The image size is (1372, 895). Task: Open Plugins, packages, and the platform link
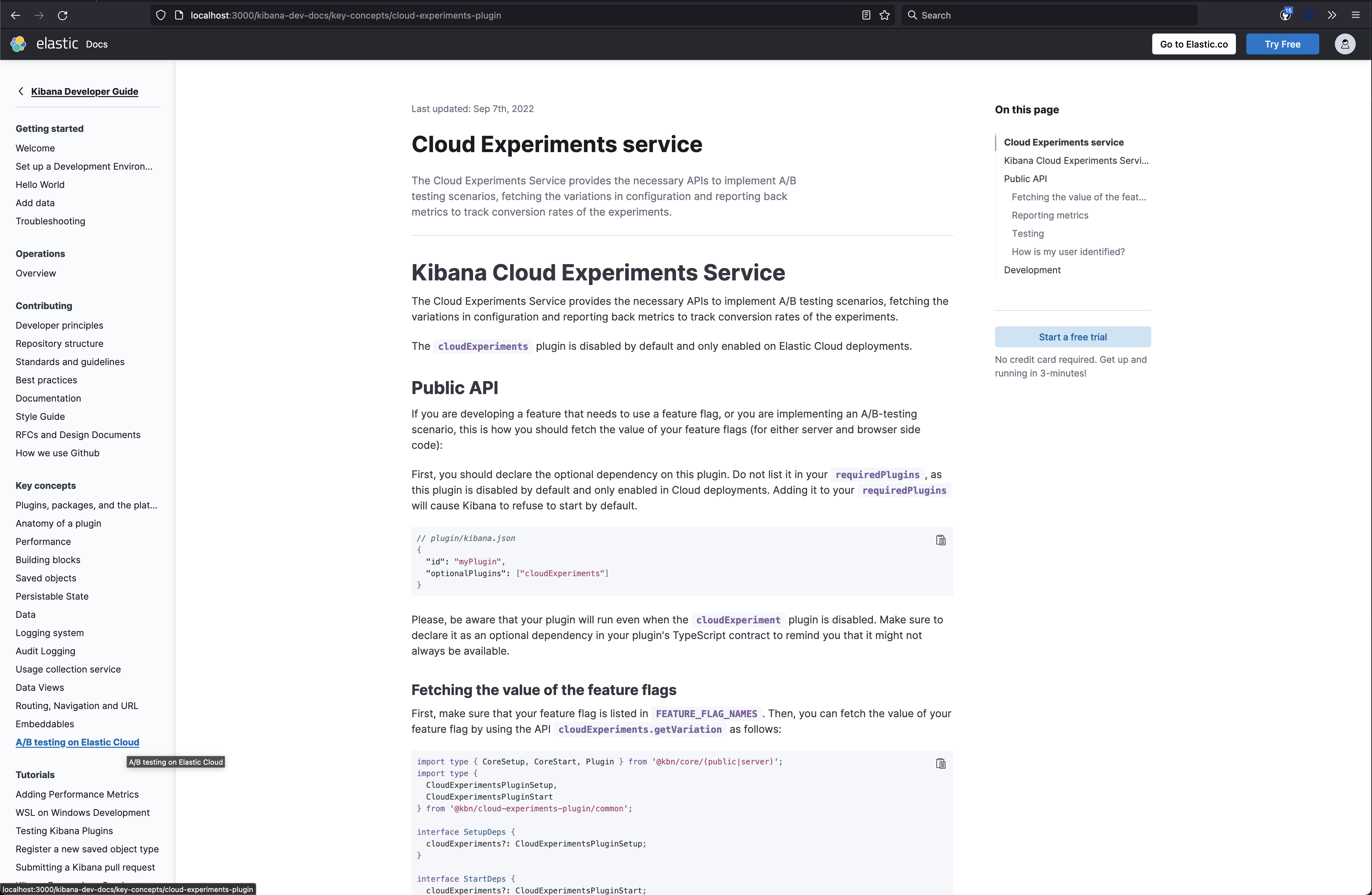pos(87,505)
